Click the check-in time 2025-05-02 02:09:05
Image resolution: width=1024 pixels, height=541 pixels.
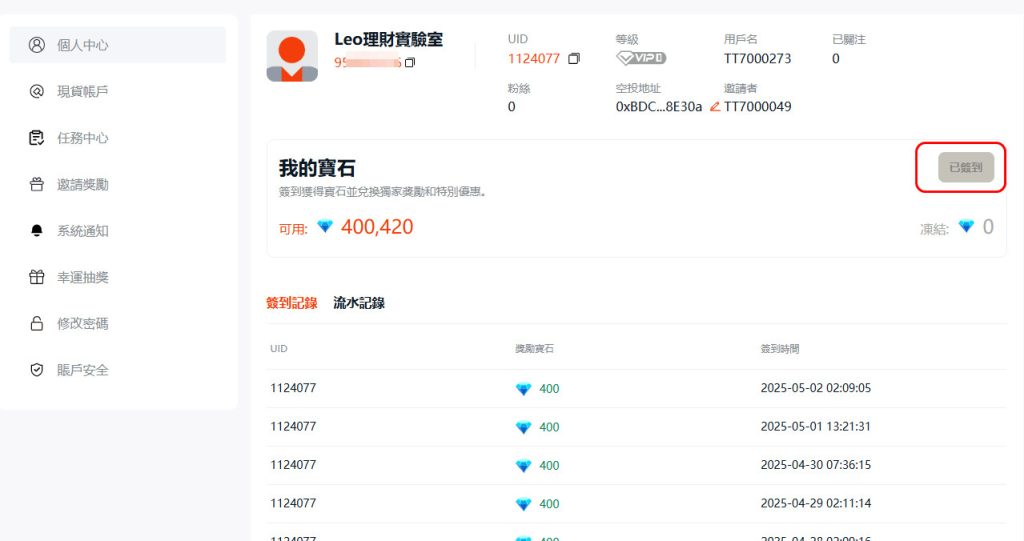816,388
